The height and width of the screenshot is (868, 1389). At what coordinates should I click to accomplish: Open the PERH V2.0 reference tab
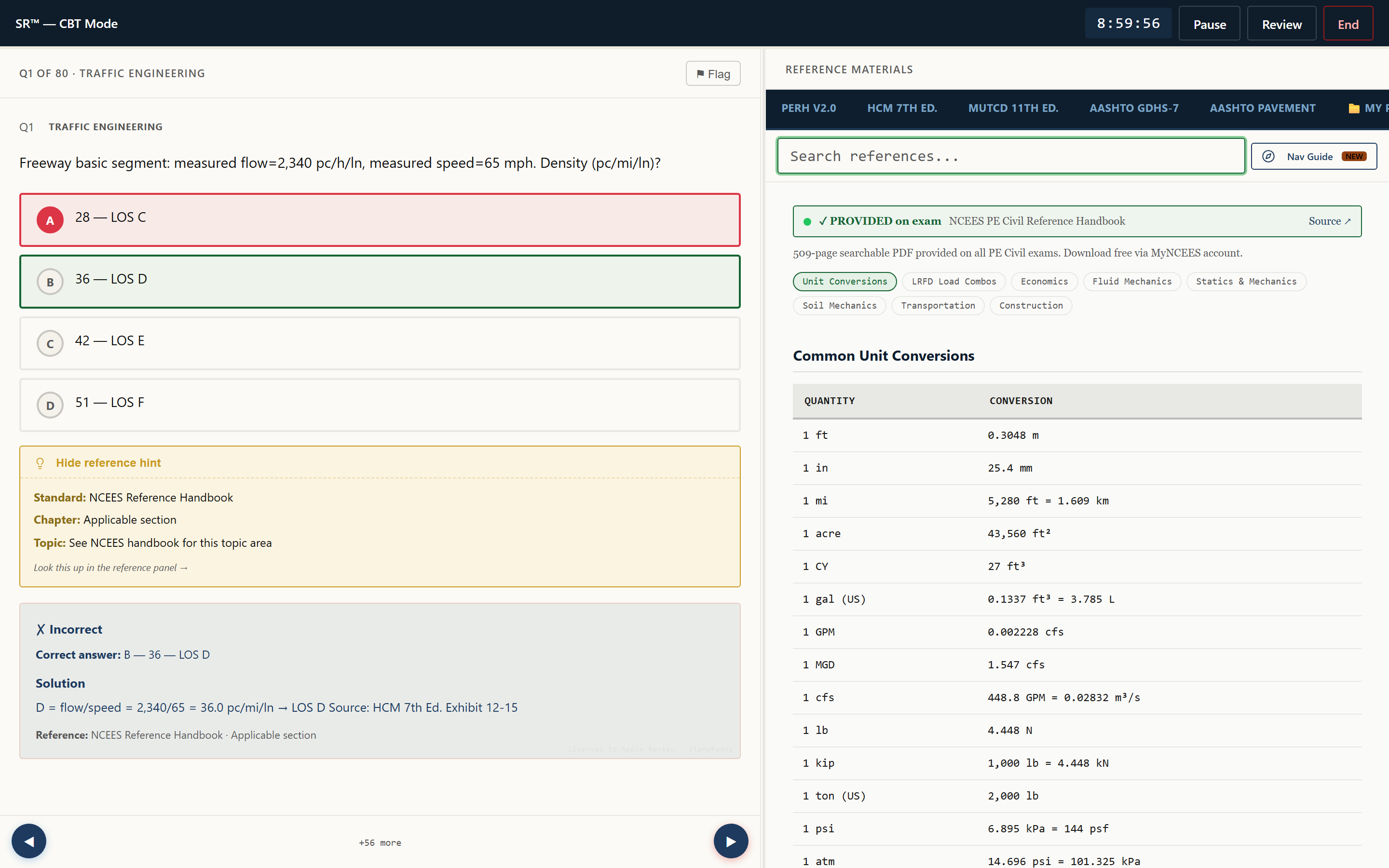pos(808,108)
